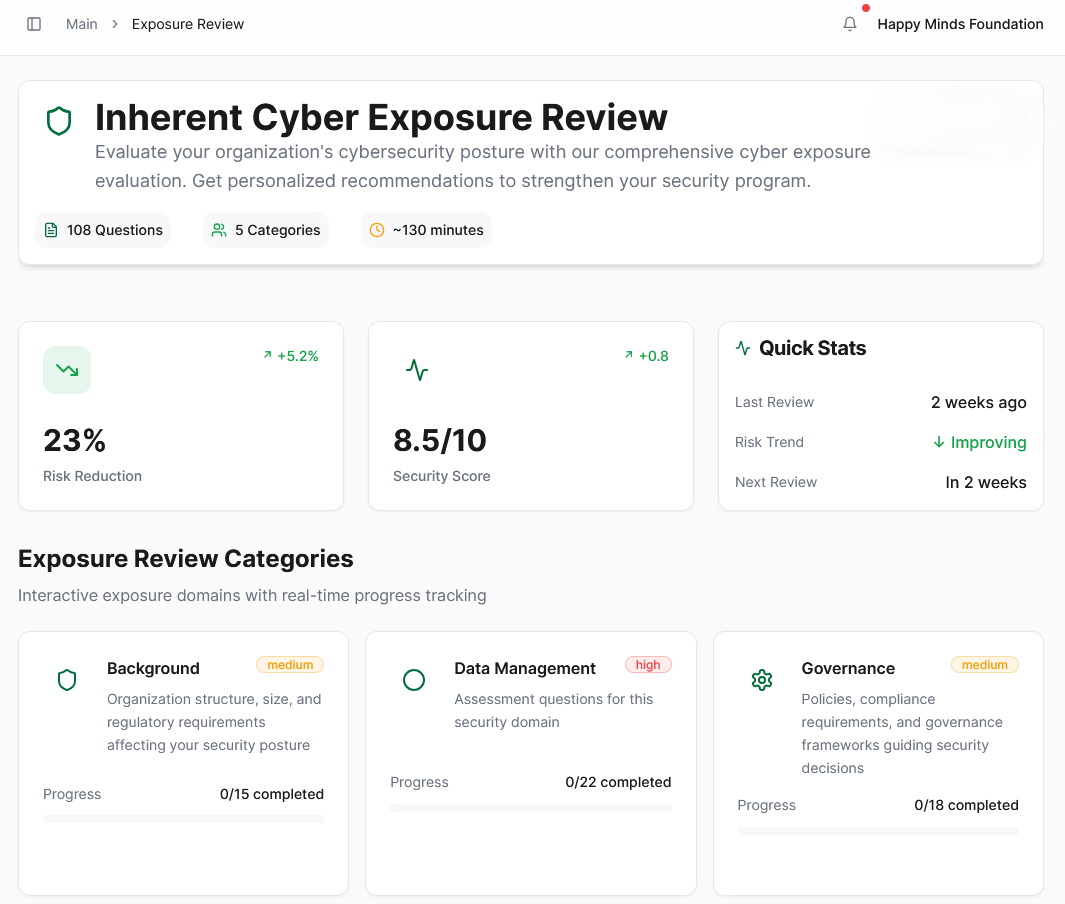Viewport: 1065px width, 904px height.
Task: Select Exposure Review breadcrumb item
Action: (x=188, y=24)
